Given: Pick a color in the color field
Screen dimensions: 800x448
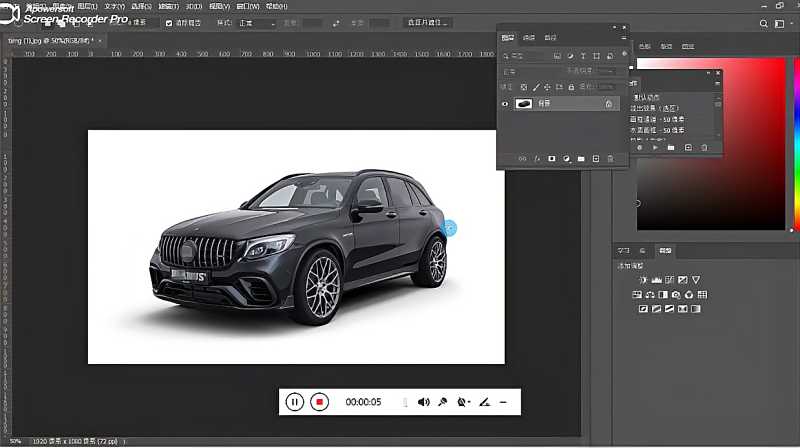Looking at the screenshot, I should (x=711, y=144).
